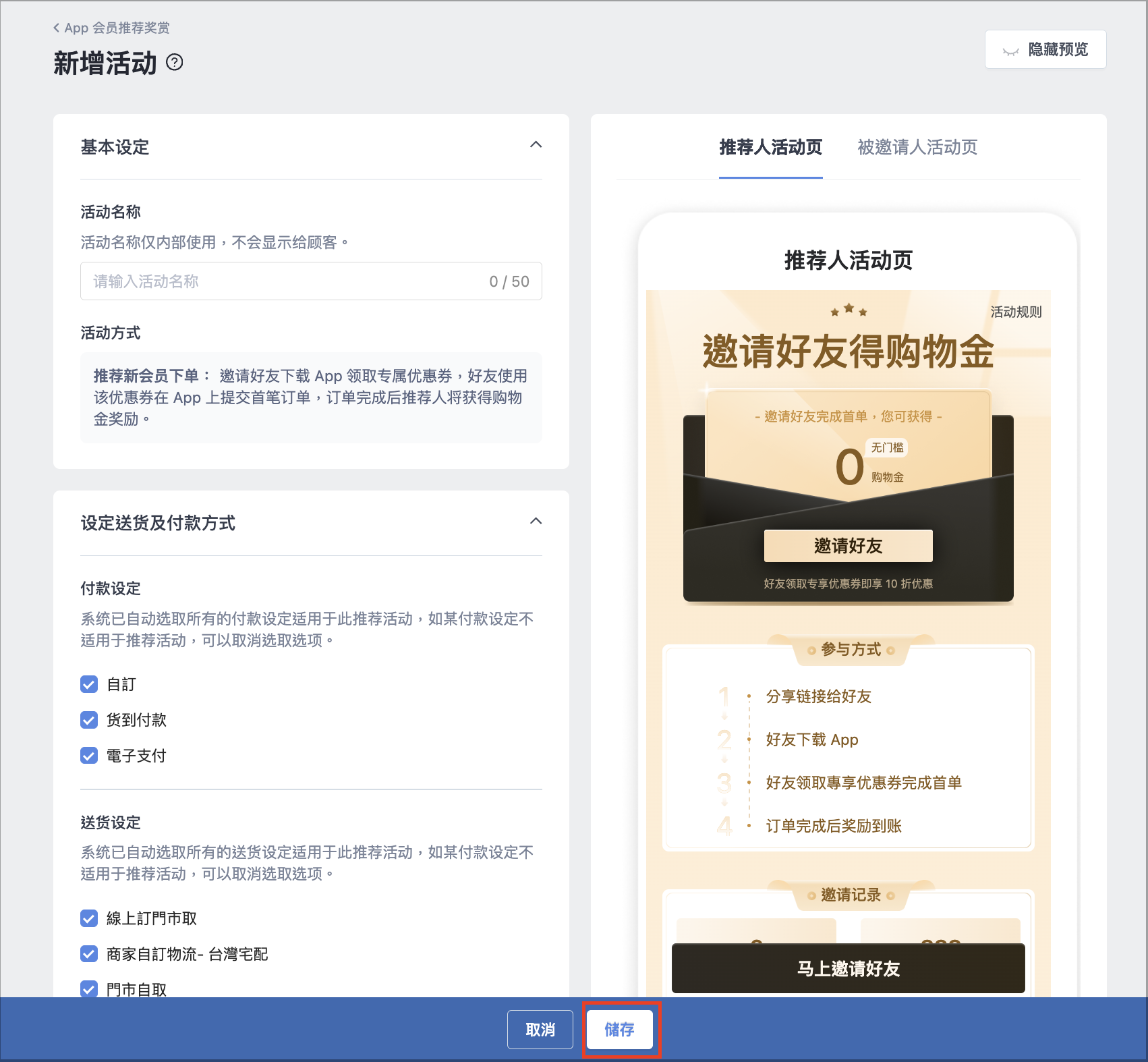The image size is (1148, 1062).
Task: Click the 送货设定 heading
Action: click(111, 822)
